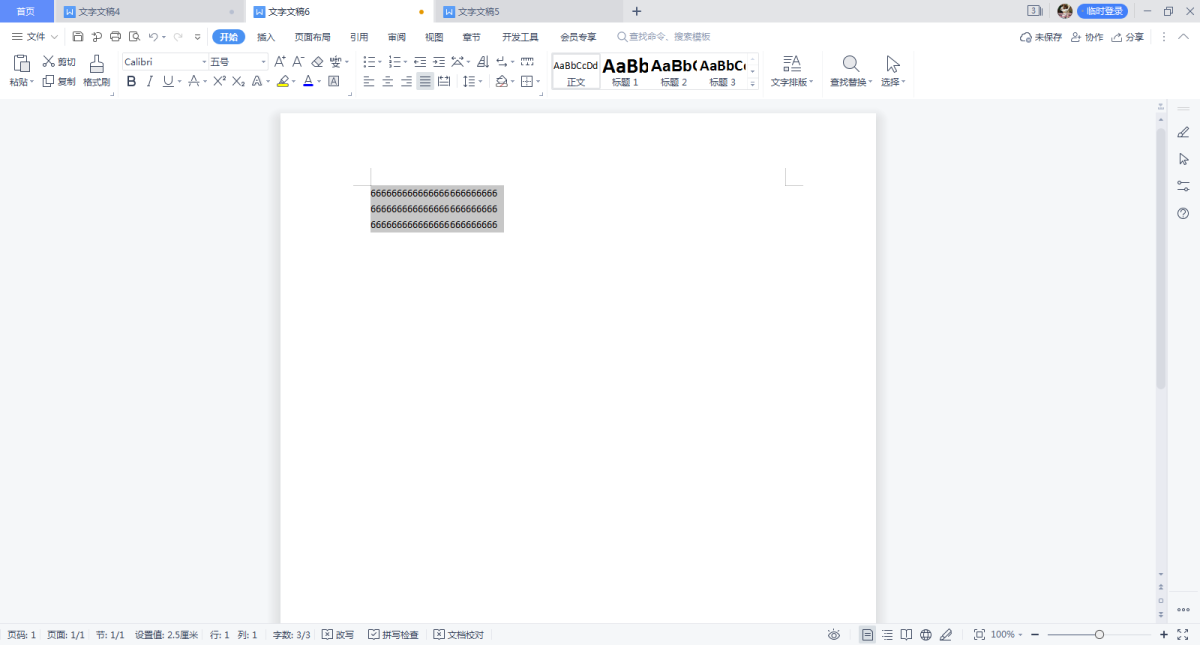Click the Character Border icon

[x=334, y=82]
